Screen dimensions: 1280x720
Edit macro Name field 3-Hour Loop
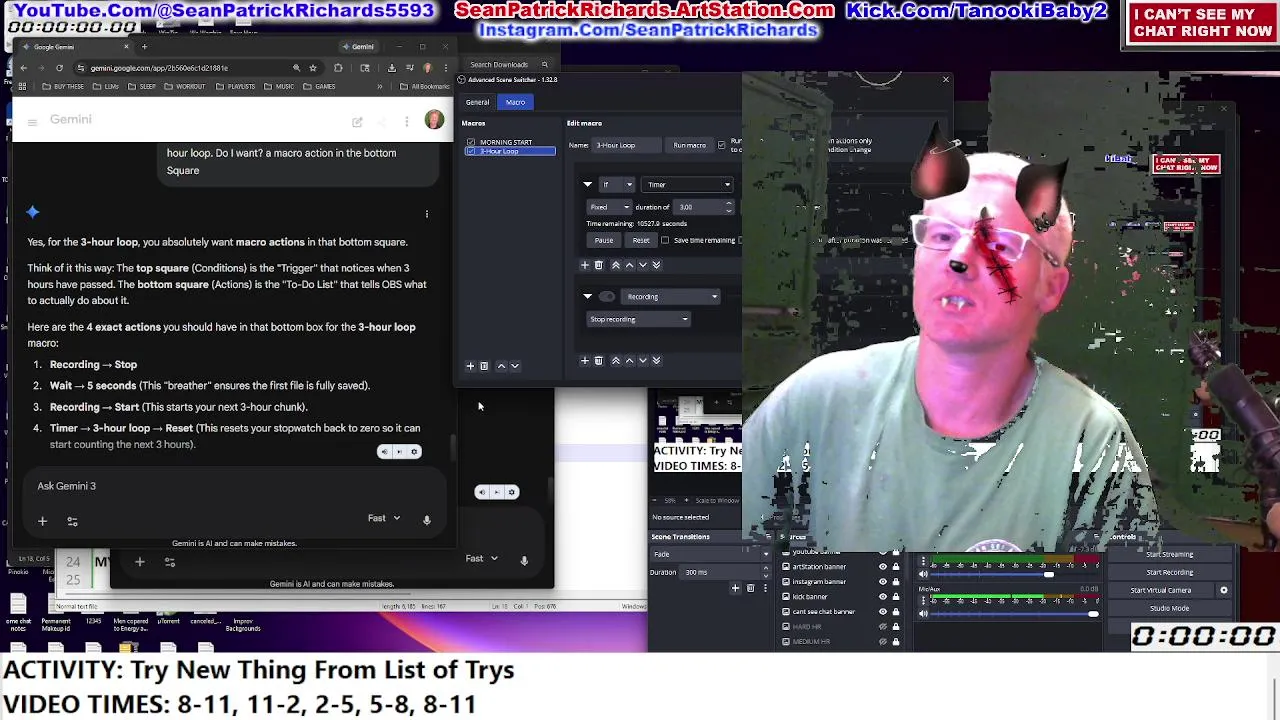[626, 145]
